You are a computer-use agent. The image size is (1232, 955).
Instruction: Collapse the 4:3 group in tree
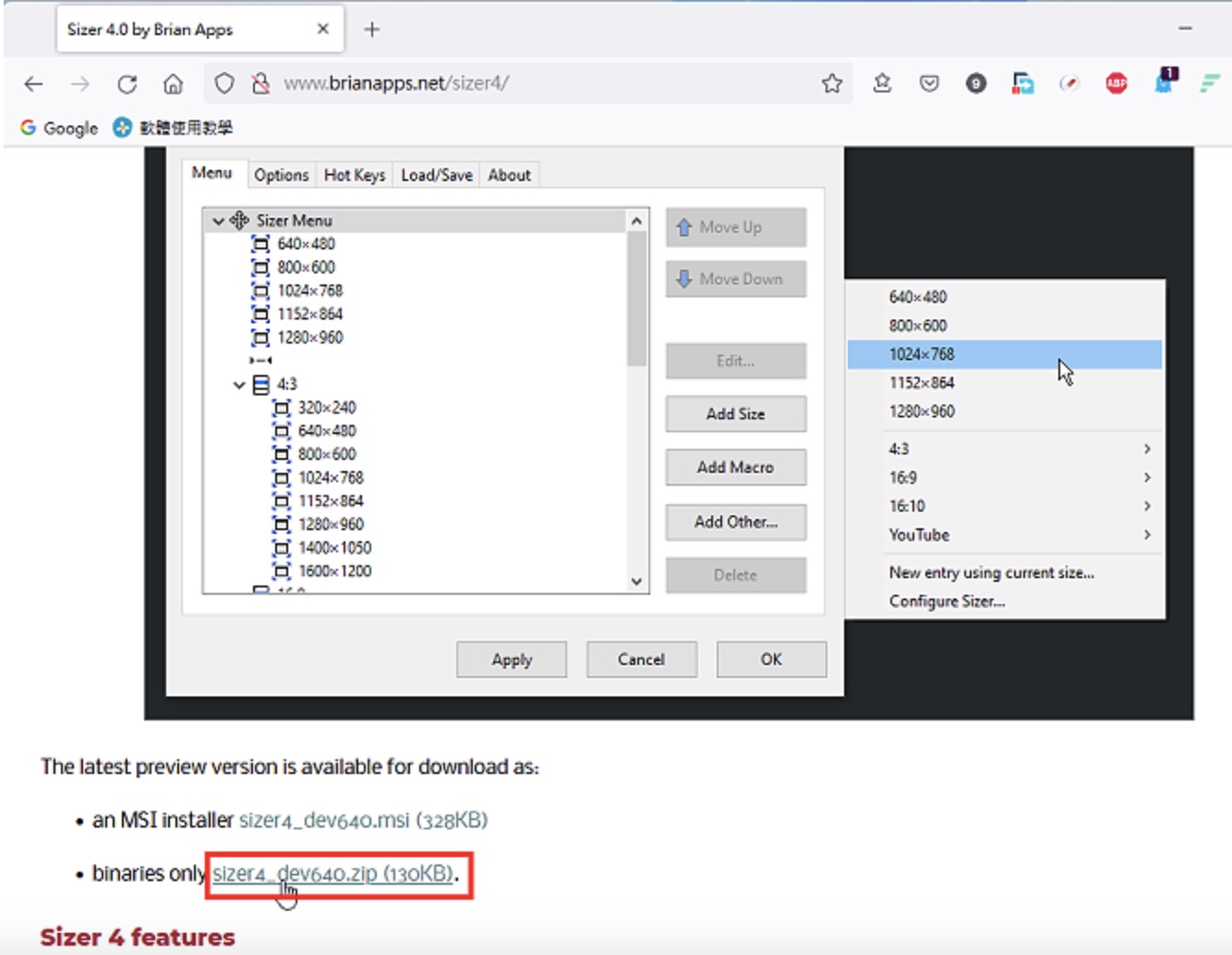(x=239, y=385)
